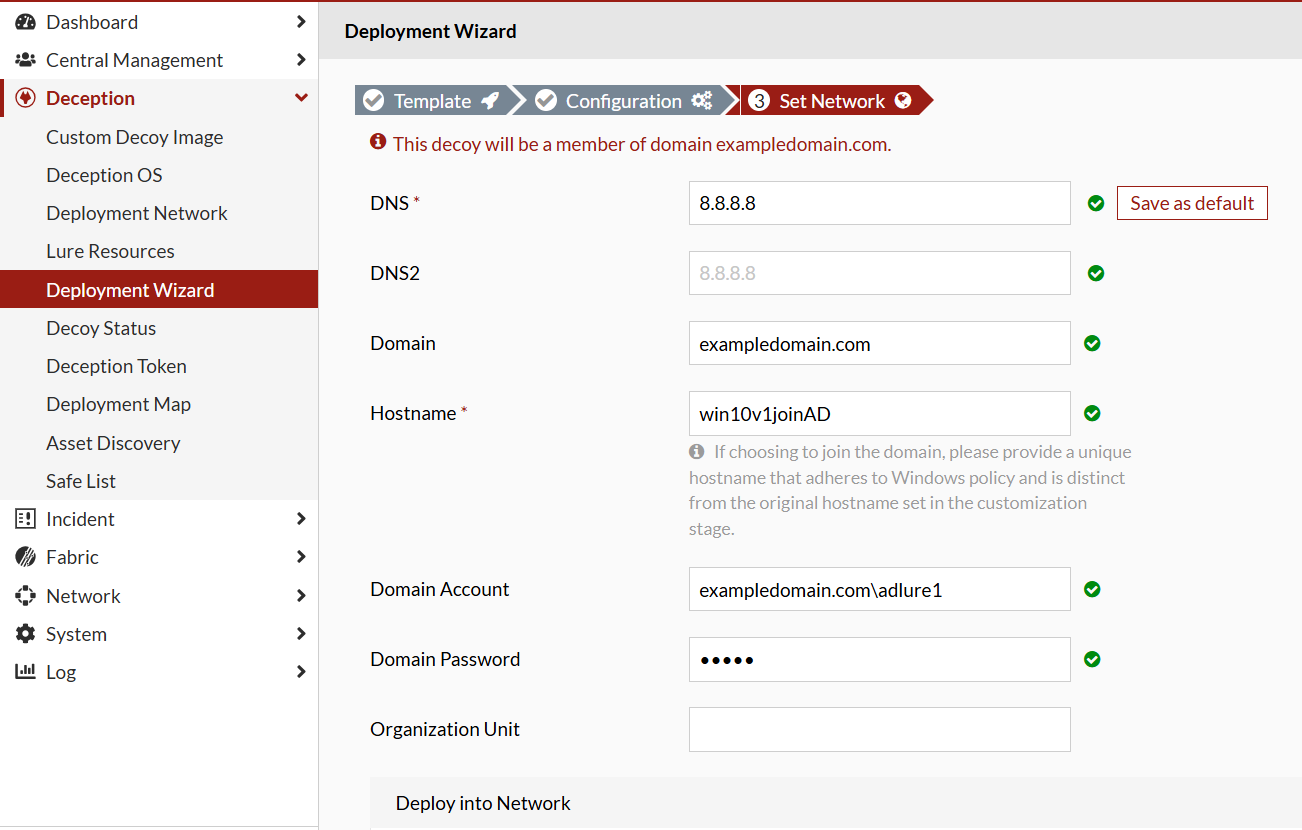
Task: Click the Save as default button
Action: click(1192, 203)
